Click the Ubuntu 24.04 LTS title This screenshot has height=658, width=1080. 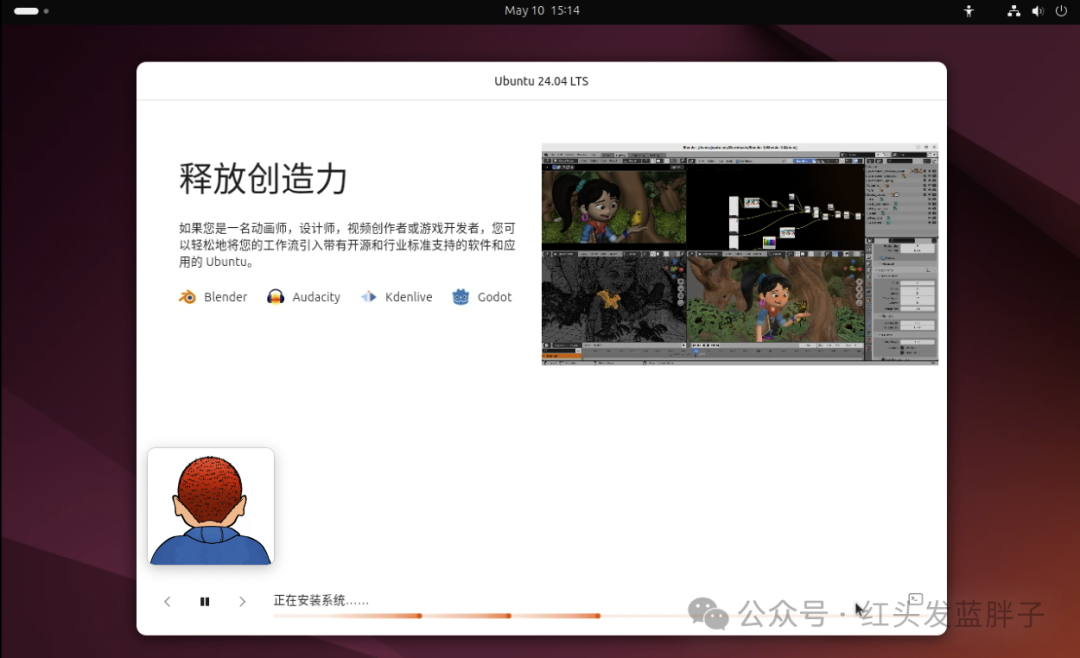coord(541,81)
